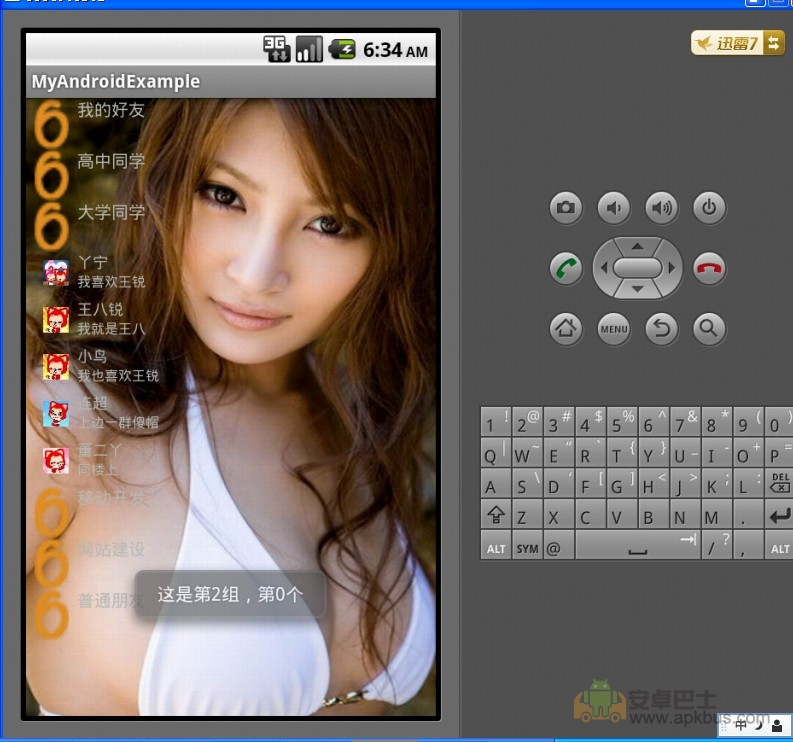Expand the 普通朋友 group
Screen dimensions: 793x742
point(231,613)
